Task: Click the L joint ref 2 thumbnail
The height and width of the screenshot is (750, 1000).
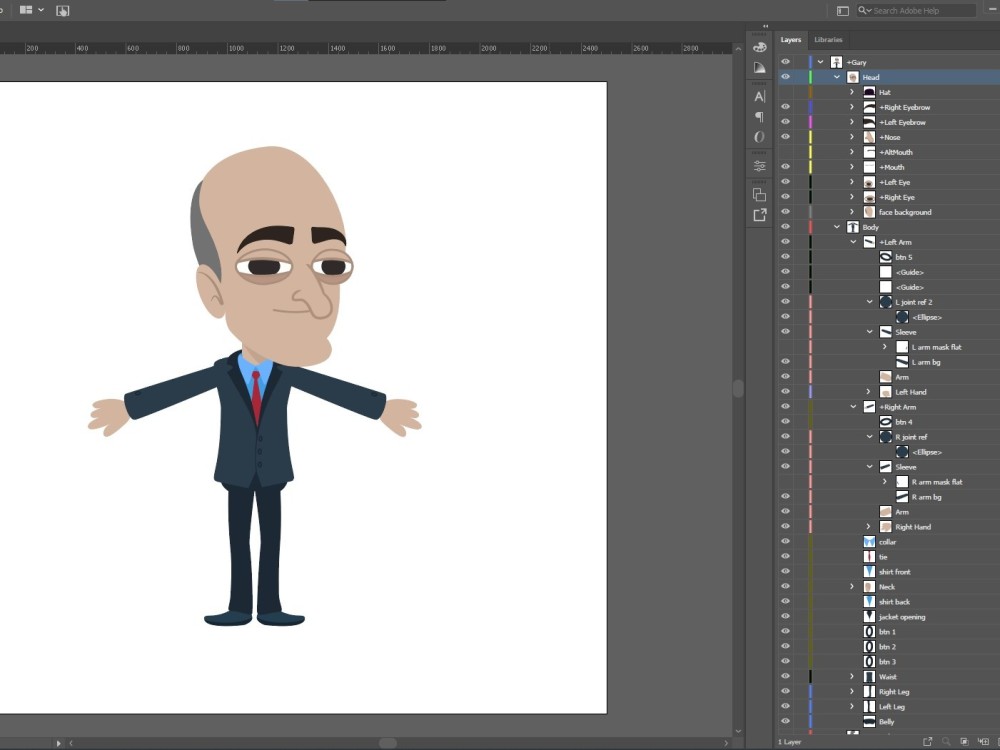Action: [x=886, y=302]
